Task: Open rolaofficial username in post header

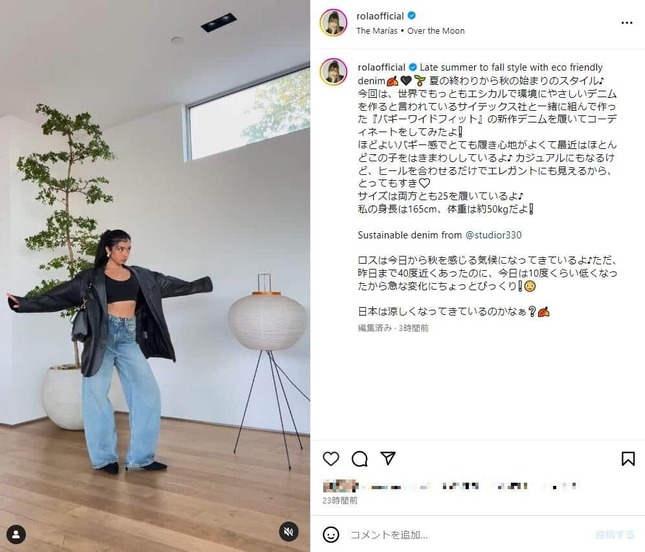Action: click(x=380, y=16)
